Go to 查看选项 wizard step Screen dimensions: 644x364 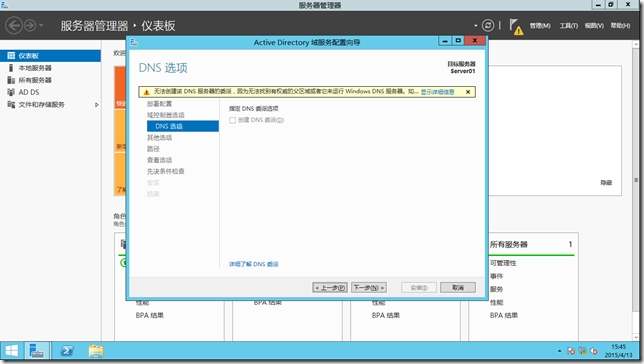(x=159, y=160)
